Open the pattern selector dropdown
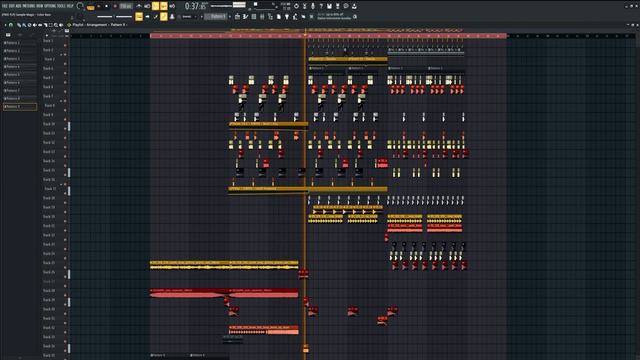Image resolution: width=640 pixels, height=360 pixels. click(216, 17)
